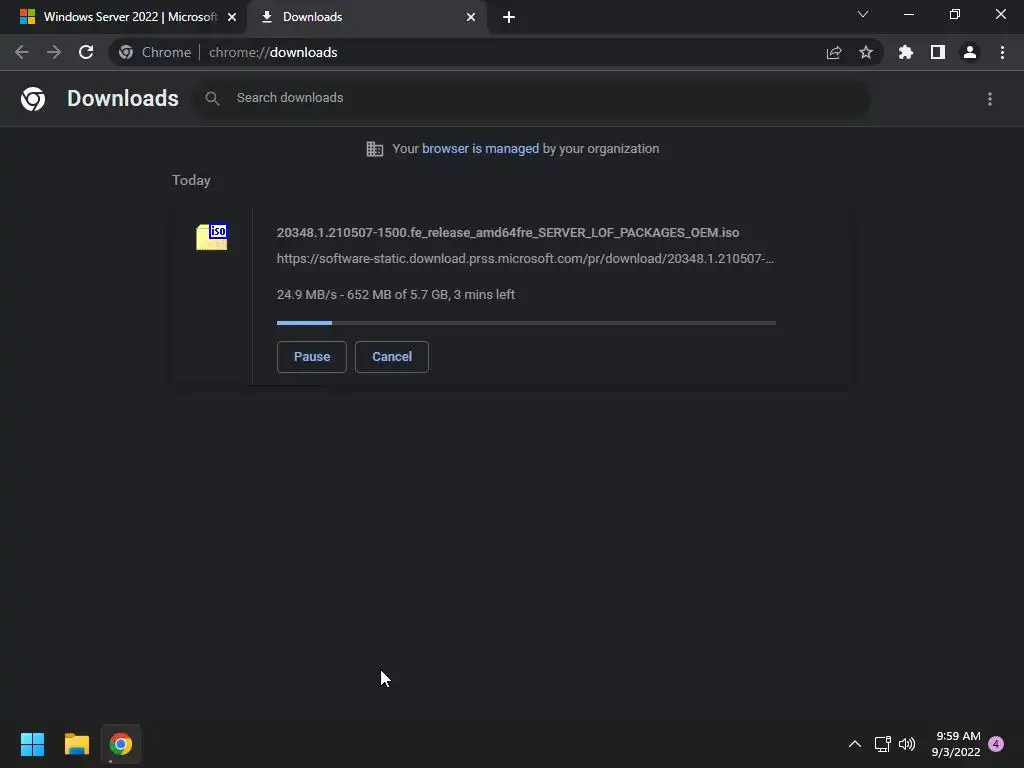
Task: Toggle the side panel icon
Action: (x=938, y=52)
